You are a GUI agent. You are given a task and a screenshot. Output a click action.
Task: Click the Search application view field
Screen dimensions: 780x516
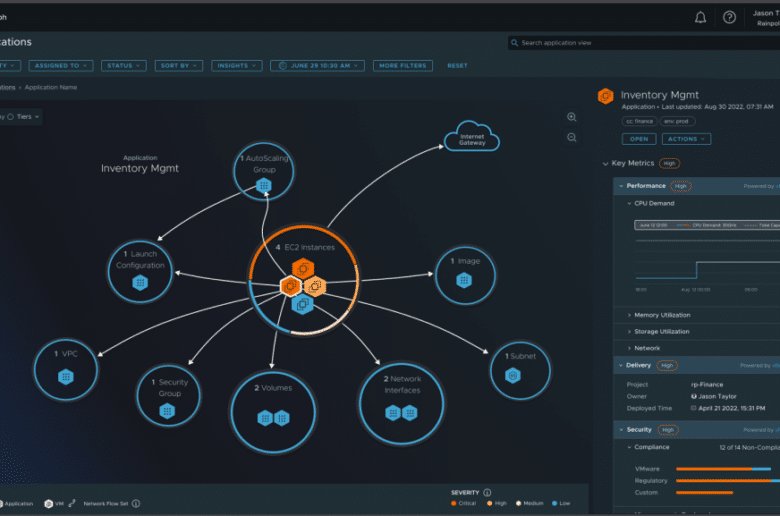click(x=644, y=43)
